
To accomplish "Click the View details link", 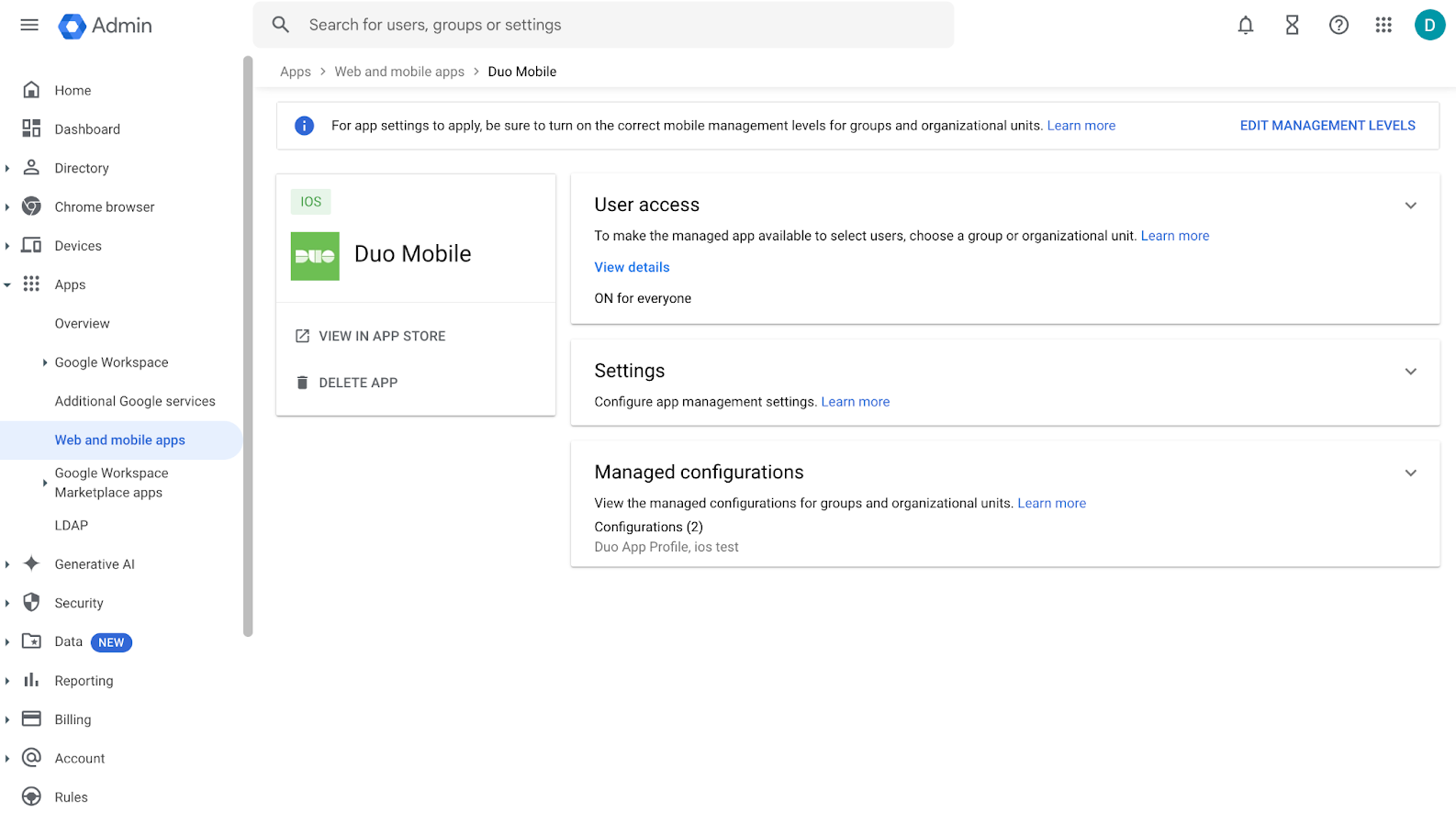I will (632, 267).
